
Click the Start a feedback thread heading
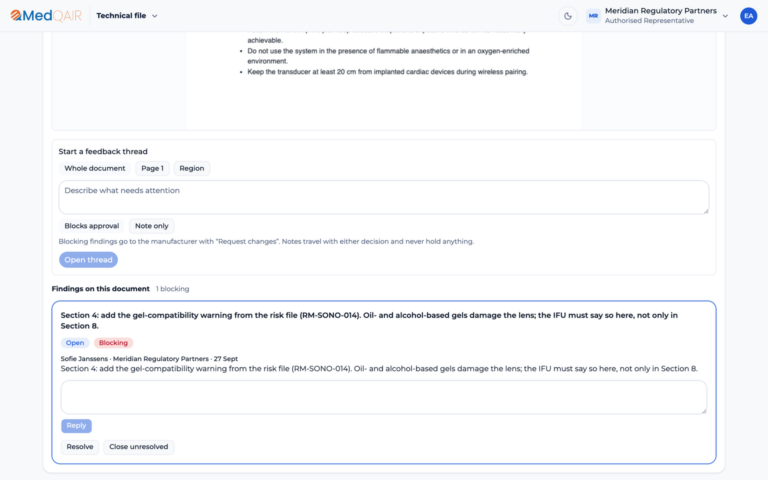click(x=103, y=151)
